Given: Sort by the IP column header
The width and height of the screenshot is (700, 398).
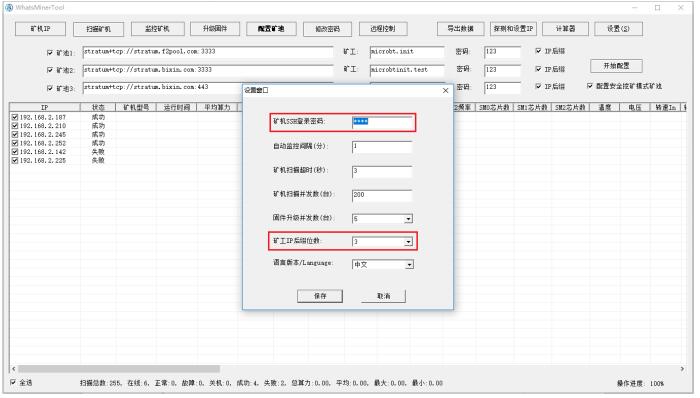Looking at the screenshot, I should coord(45,108).
